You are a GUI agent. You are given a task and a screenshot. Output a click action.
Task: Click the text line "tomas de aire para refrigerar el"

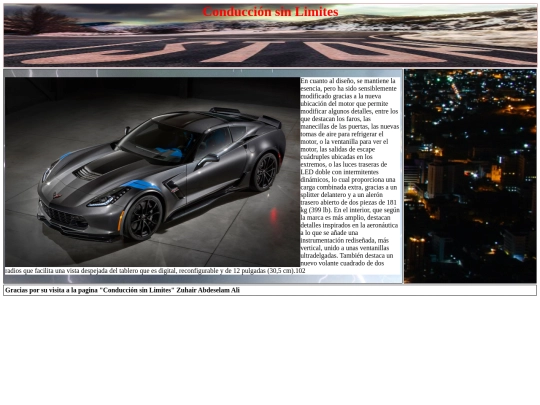tap(342, 134)
